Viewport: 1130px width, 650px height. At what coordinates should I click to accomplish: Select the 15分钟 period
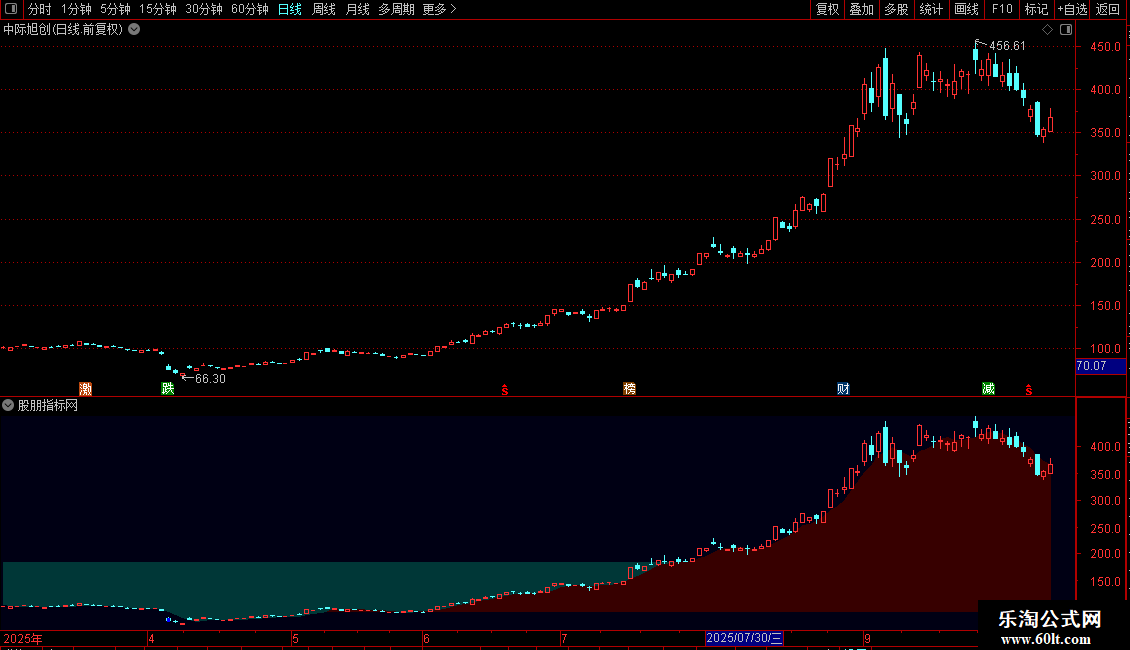click(158, 9)
